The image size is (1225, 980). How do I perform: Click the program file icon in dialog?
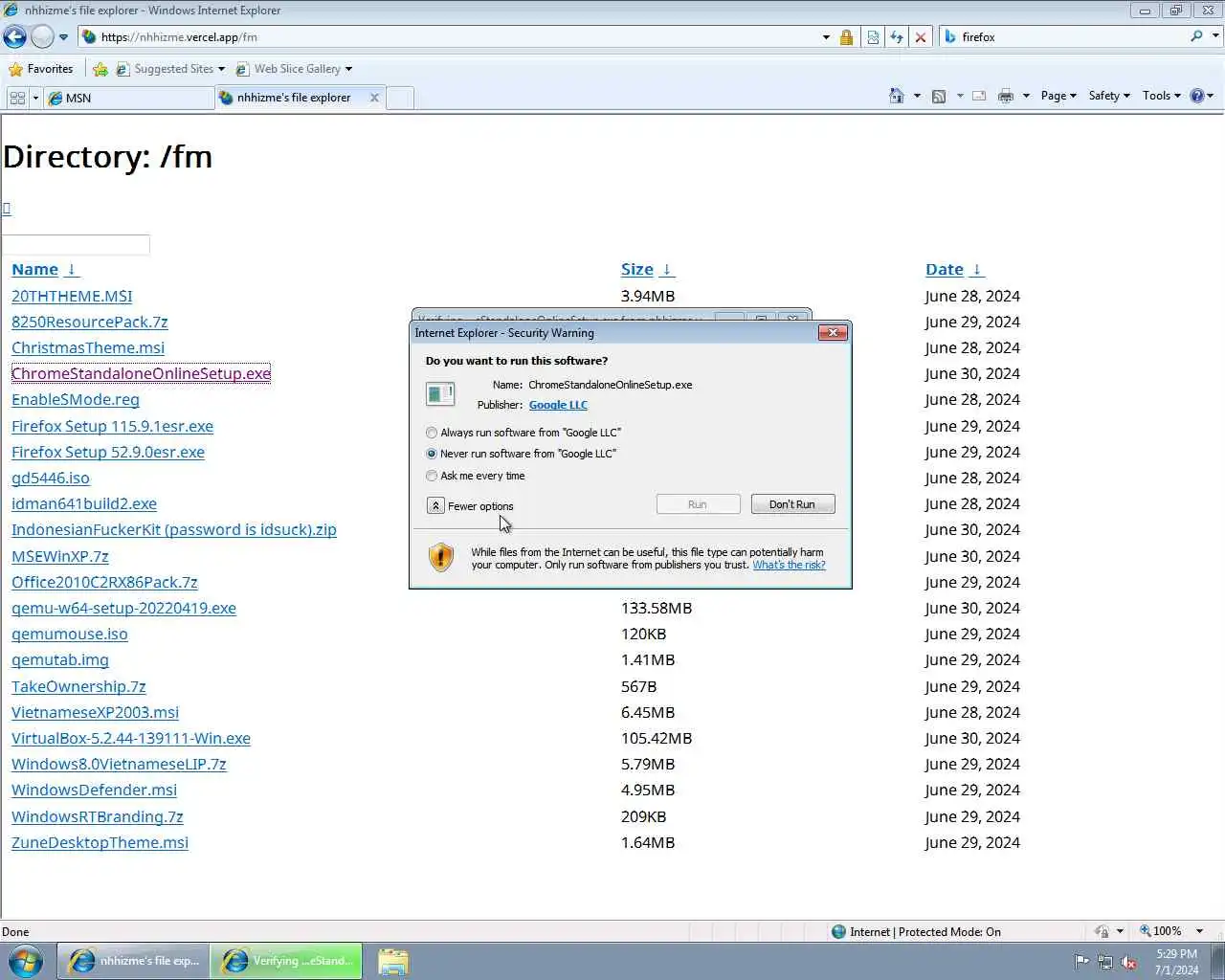click(x=440, y=393)
